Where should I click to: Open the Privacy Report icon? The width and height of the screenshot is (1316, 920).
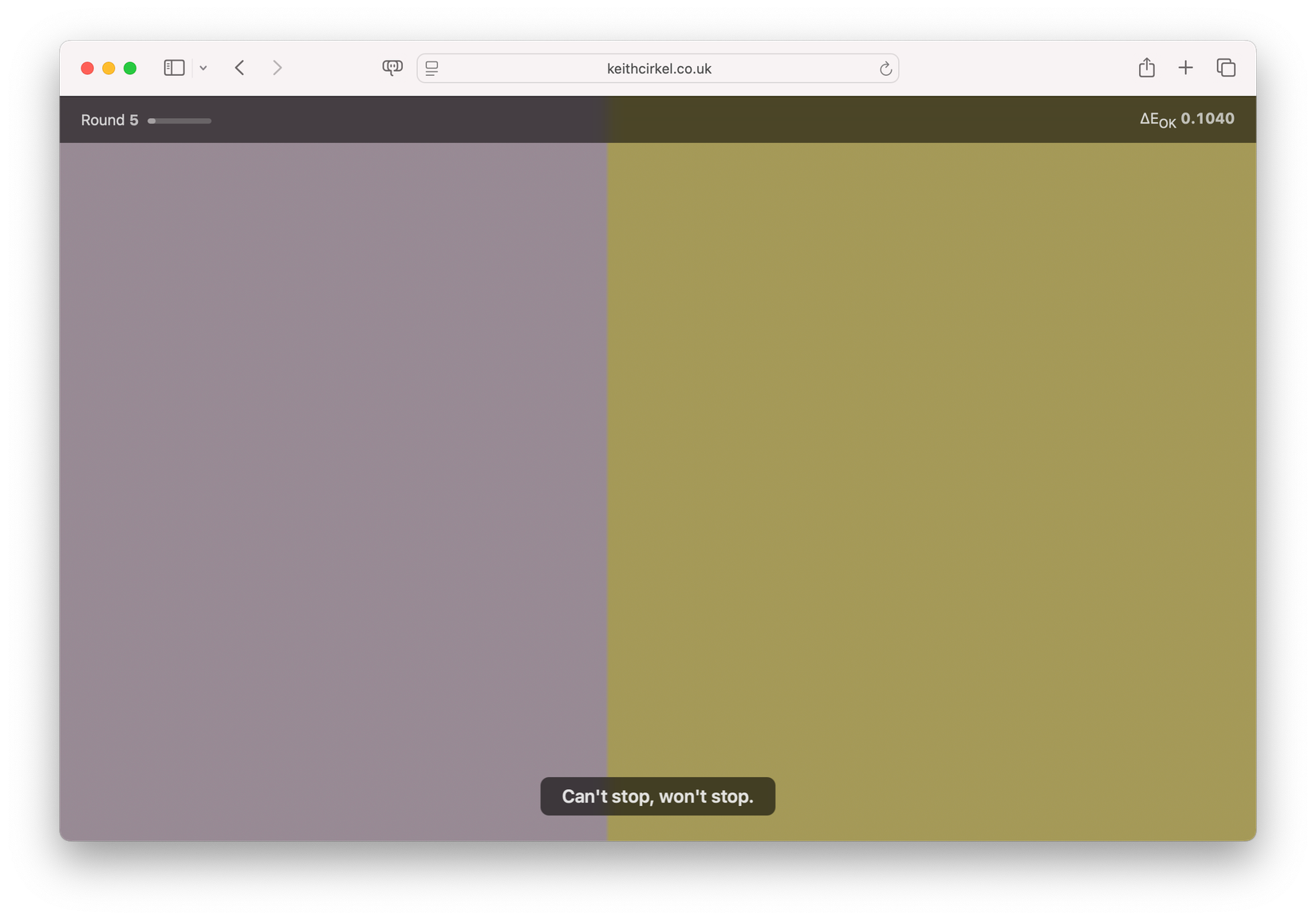[x=392, y=68]
